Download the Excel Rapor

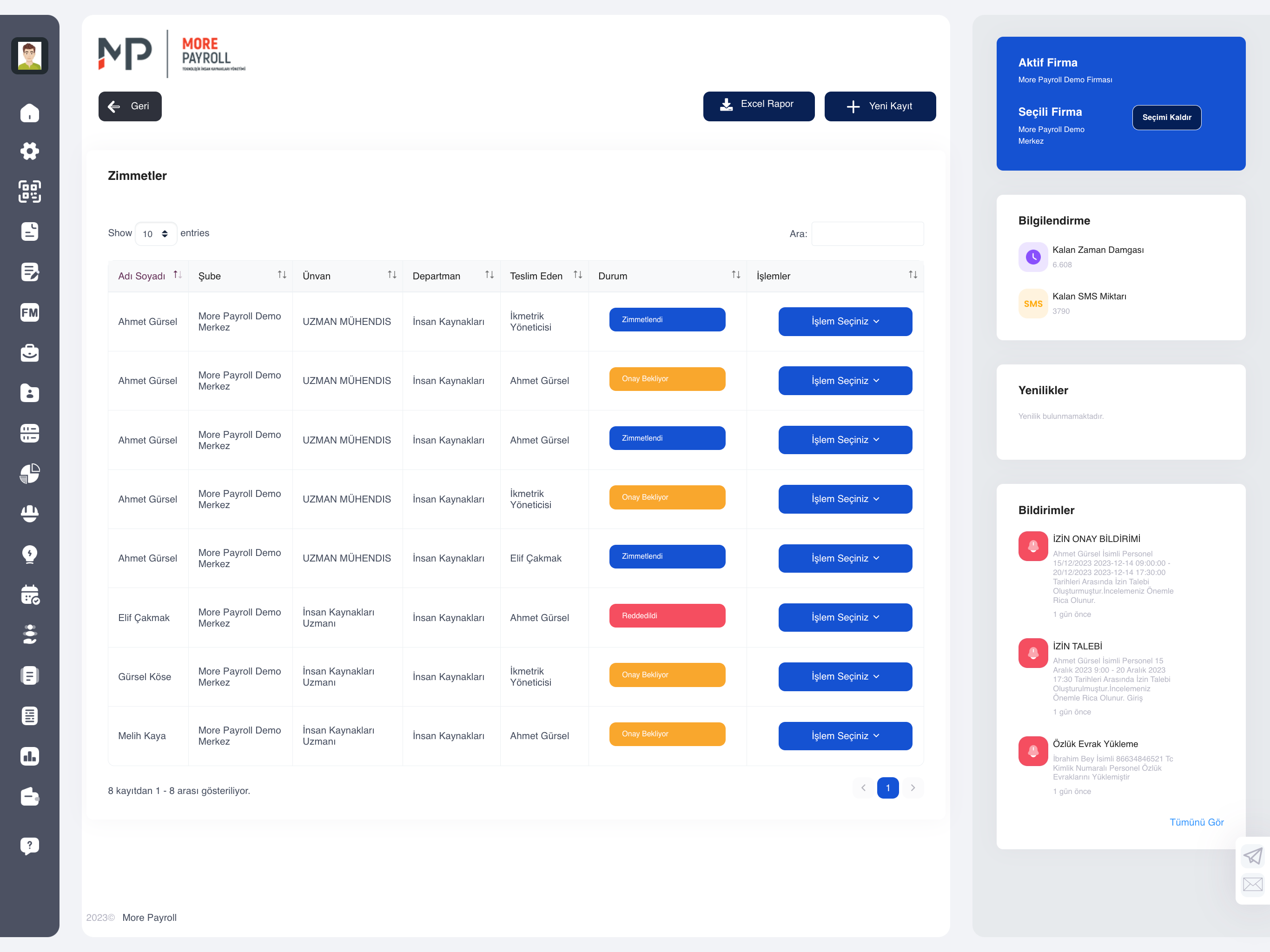coord(759,106)
